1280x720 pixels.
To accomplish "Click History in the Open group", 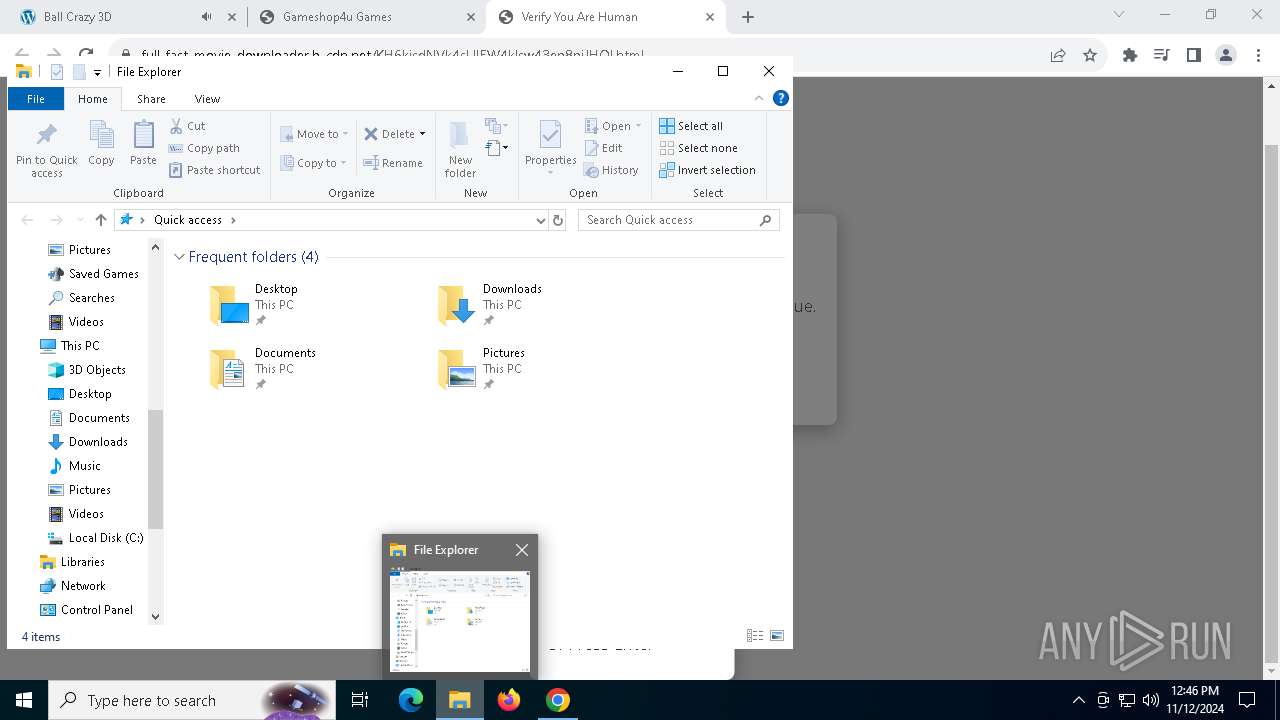I will [611, 170].
